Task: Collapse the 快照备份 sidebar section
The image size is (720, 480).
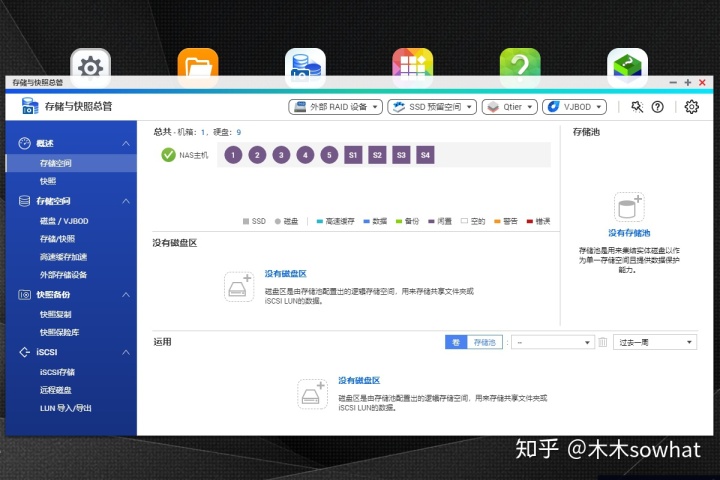Action: [126, 295]
